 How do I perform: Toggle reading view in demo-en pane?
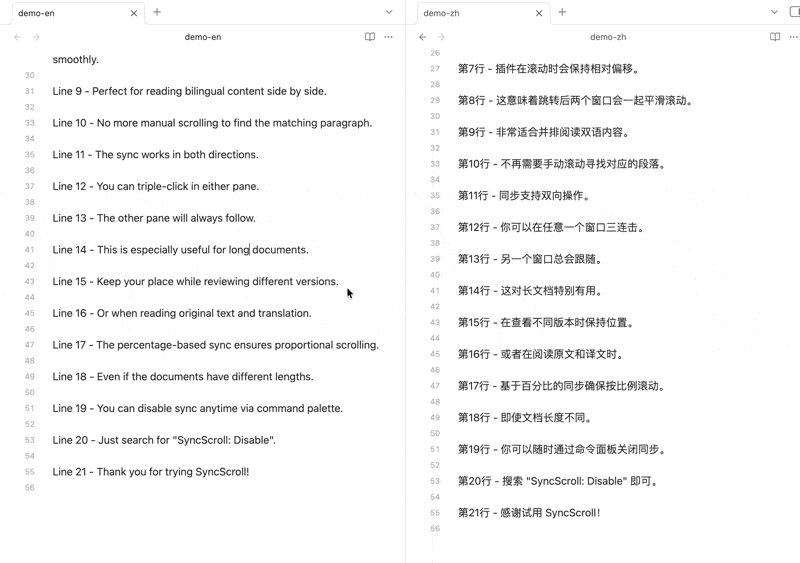point(370,37)
